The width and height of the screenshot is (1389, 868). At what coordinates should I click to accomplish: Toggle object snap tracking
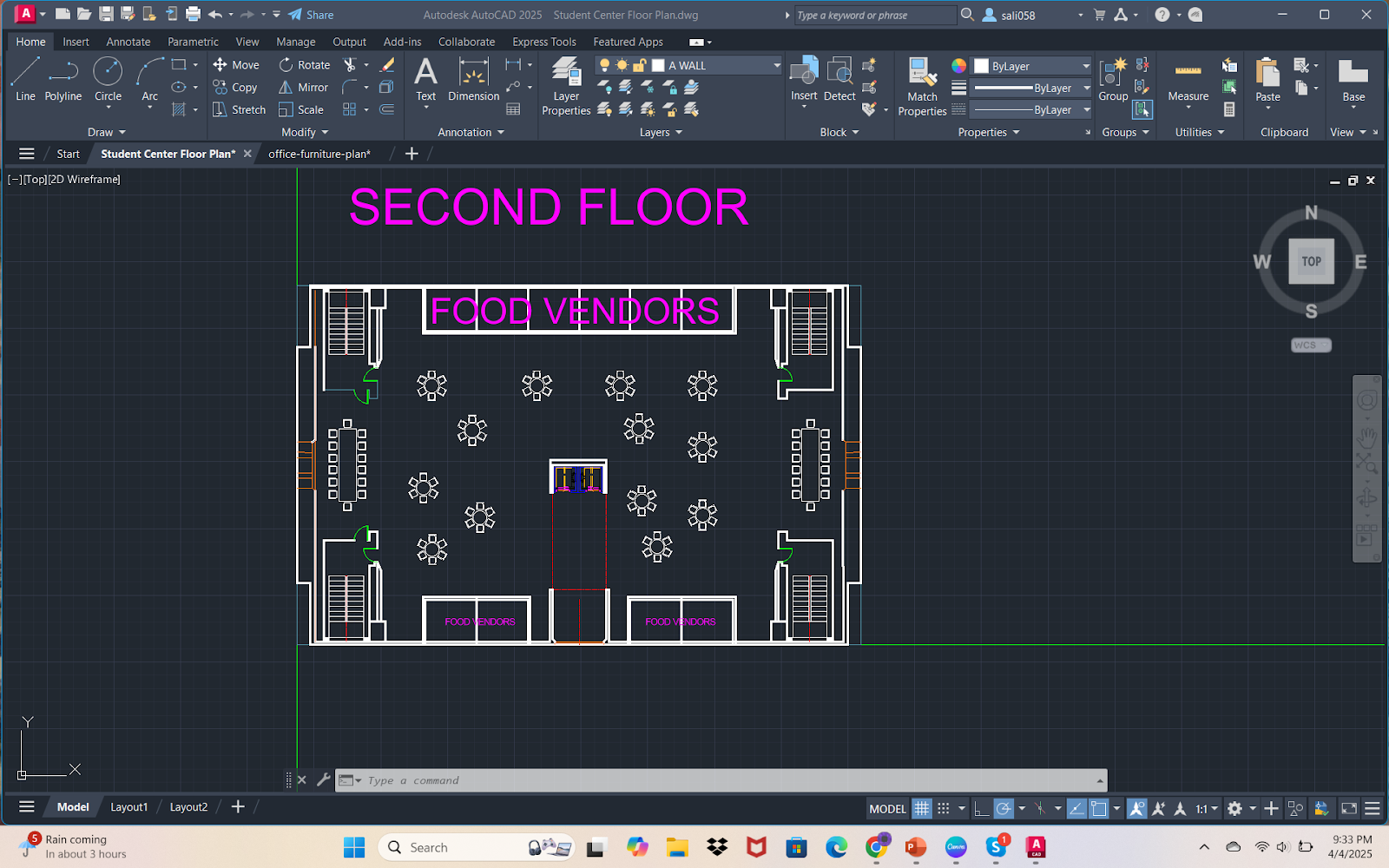1076,809
